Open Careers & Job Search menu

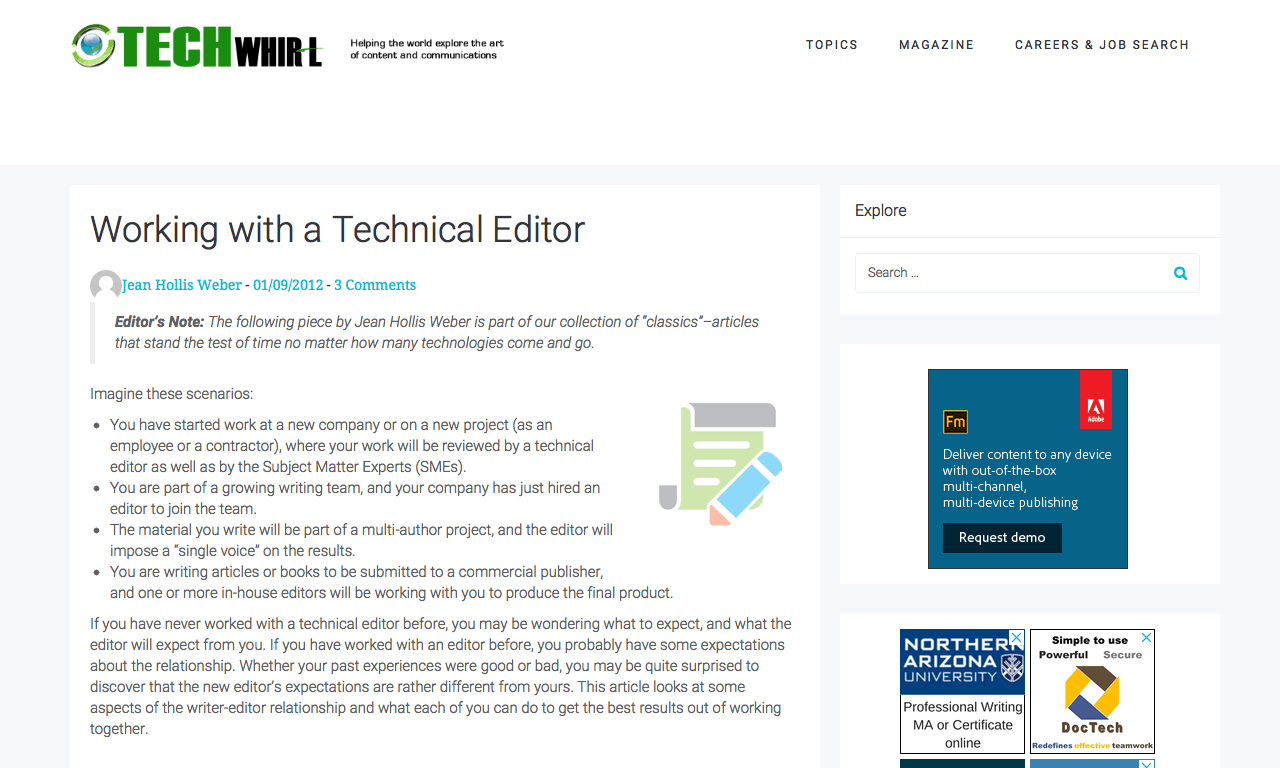point(1102,45)
